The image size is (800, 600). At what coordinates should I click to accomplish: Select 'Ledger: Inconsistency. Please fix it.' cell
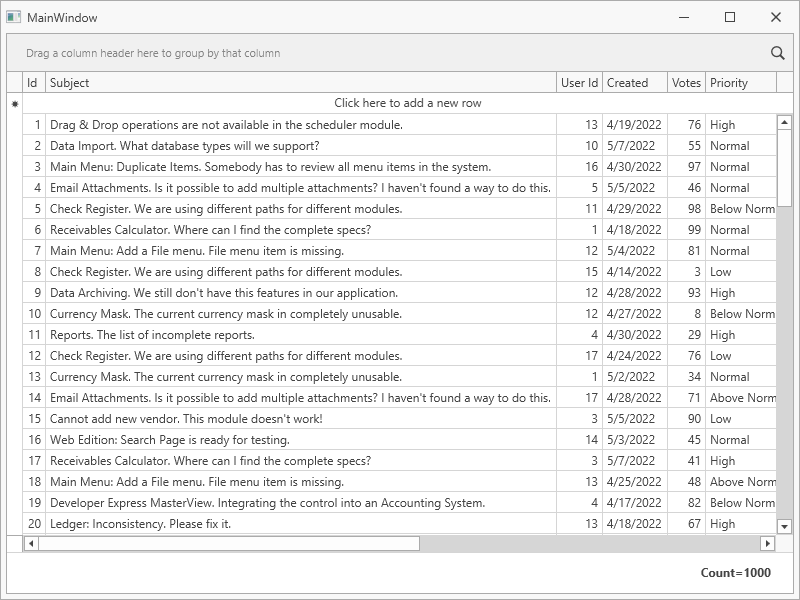pos(301,523)
